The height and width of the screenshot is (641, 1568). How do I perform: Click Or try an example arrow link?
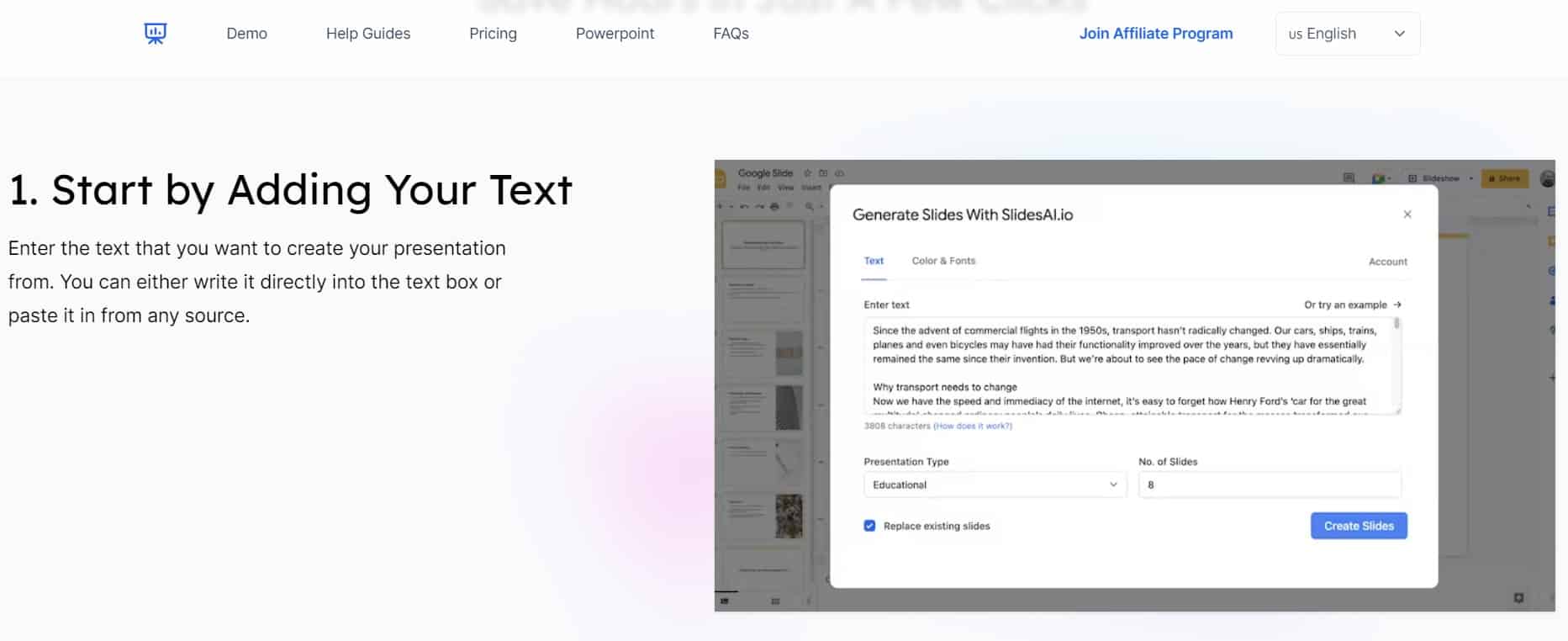[1353, 305]
